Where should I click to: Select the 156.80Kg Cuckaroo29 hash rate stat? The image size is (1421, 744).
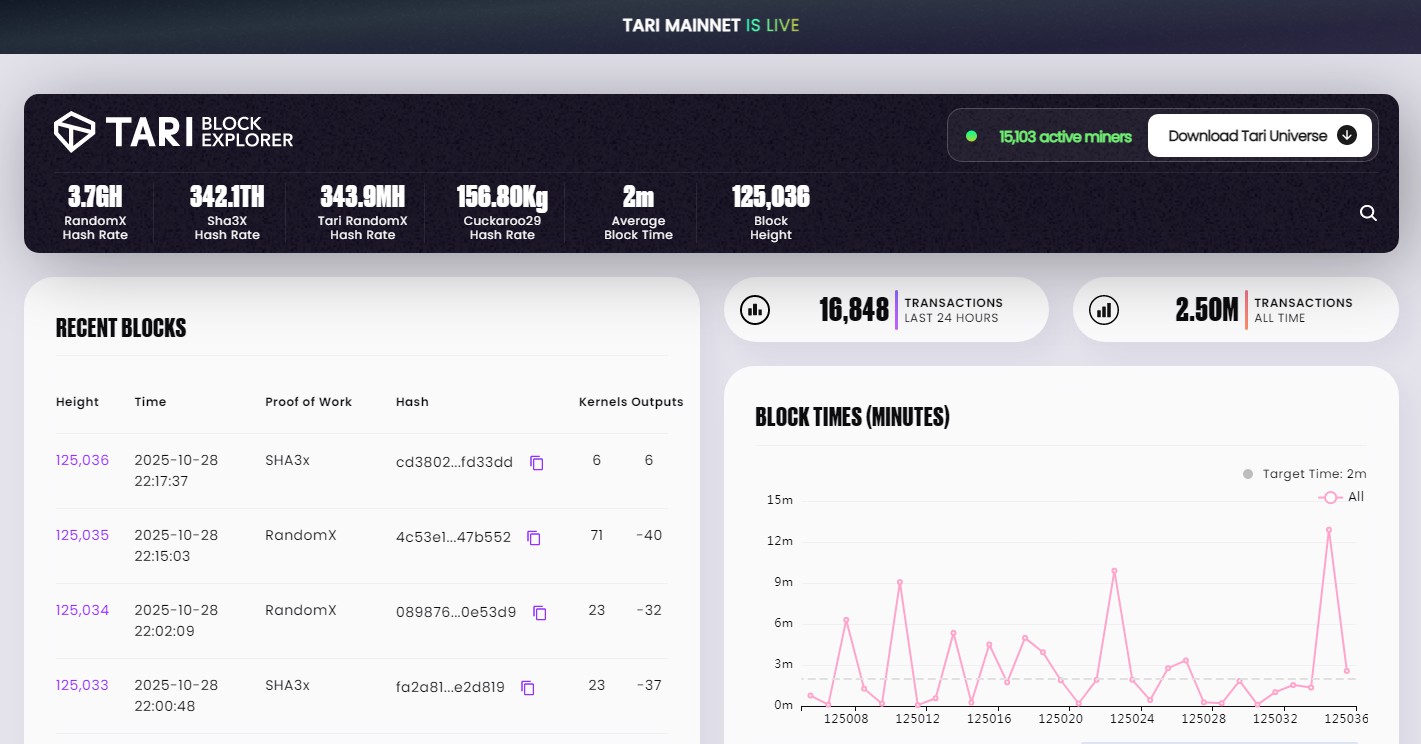click(502, 213)
